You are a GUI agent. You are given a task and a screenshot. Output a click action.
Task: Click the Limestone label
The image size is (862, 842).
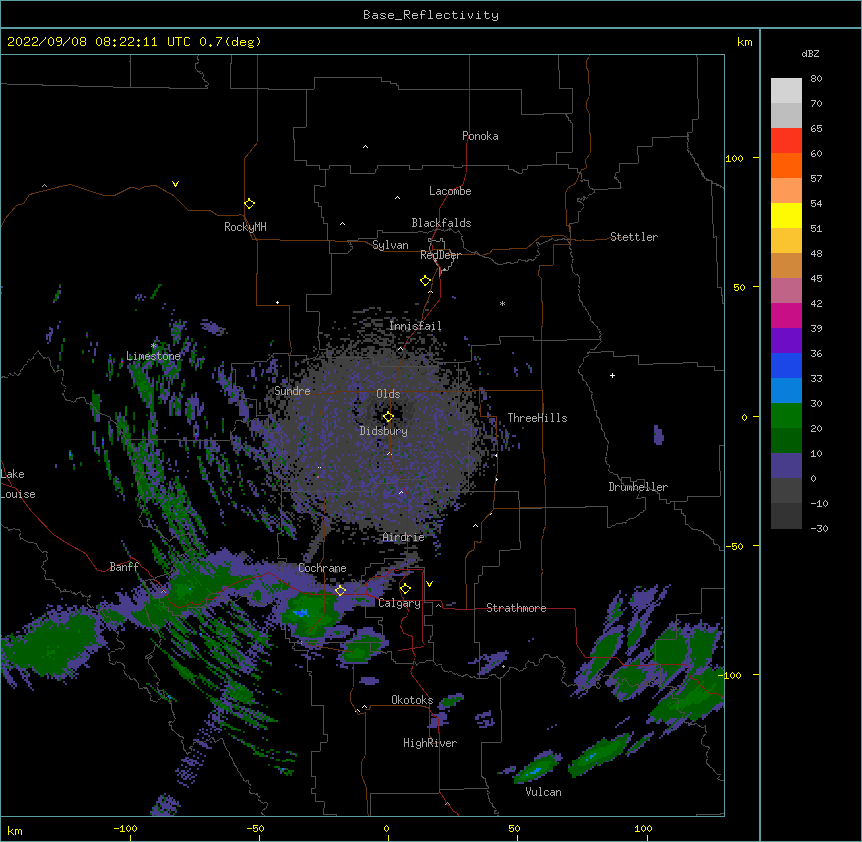(153, 356)
